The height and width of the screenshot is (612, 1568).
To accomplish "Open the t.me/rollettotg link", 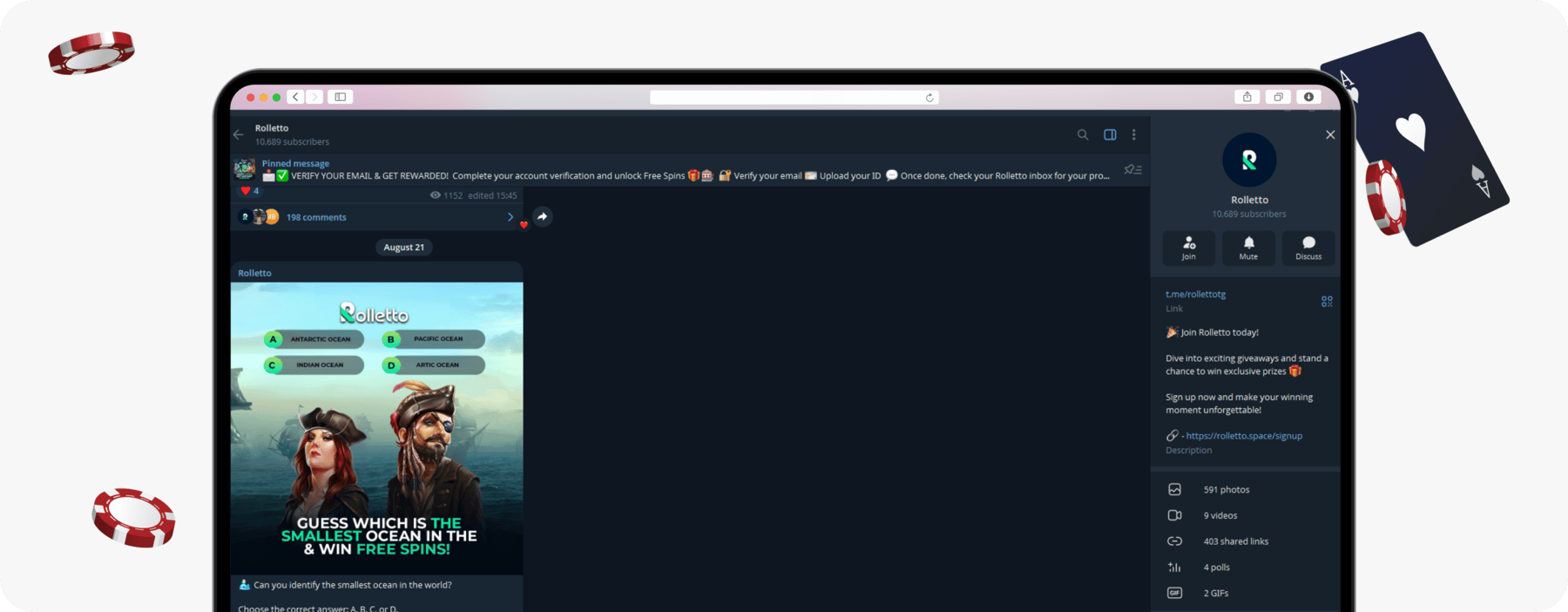I will tap(1195, 295).
